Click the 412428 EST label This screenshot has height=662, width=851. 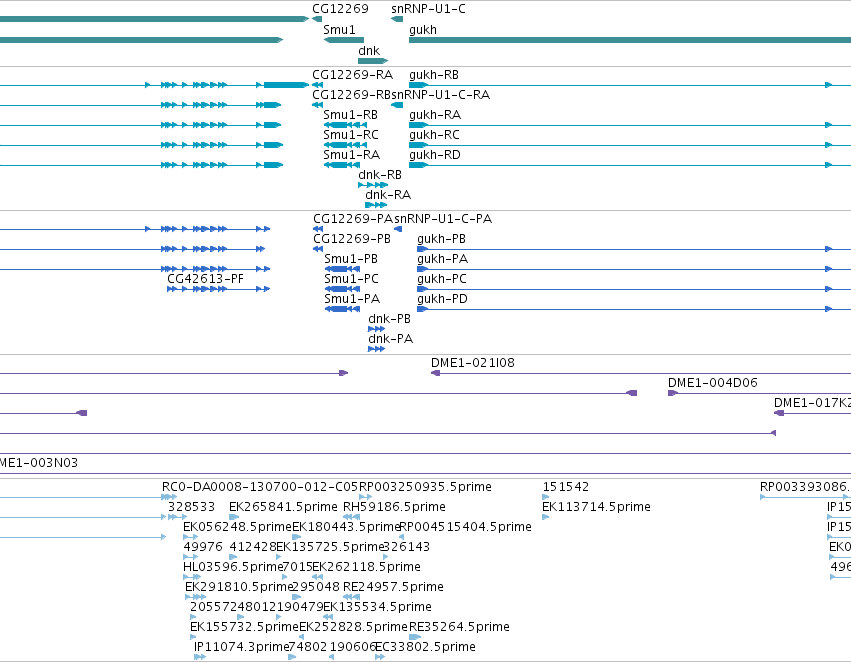click(x=252, y=547)
